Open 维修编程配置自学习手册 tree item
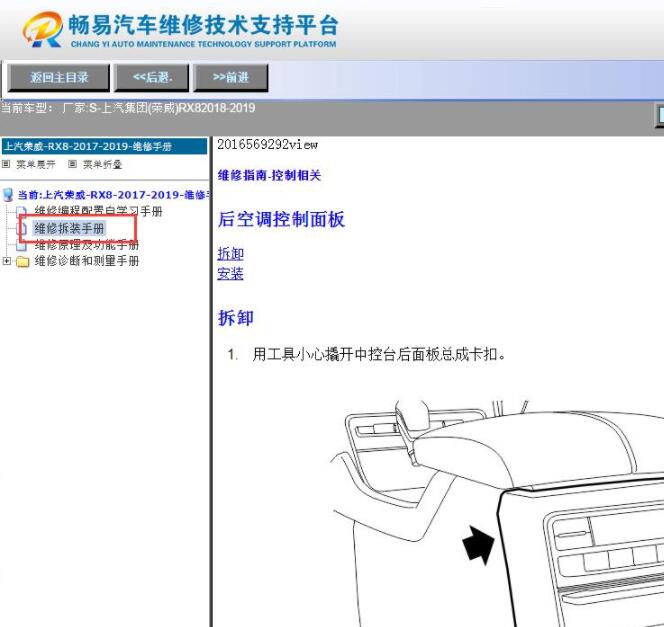Screen dimensions: 664x627 point(98,211)
